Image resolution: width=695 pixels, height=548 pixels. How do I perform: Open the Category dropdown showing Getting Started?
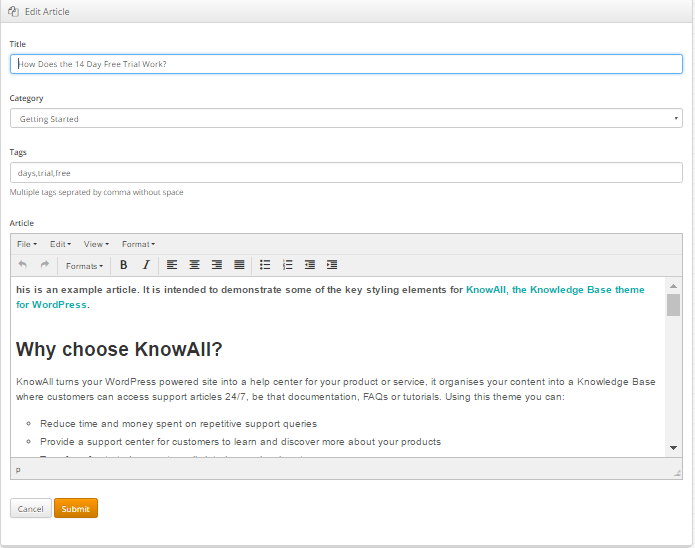[x=346, y=118]
